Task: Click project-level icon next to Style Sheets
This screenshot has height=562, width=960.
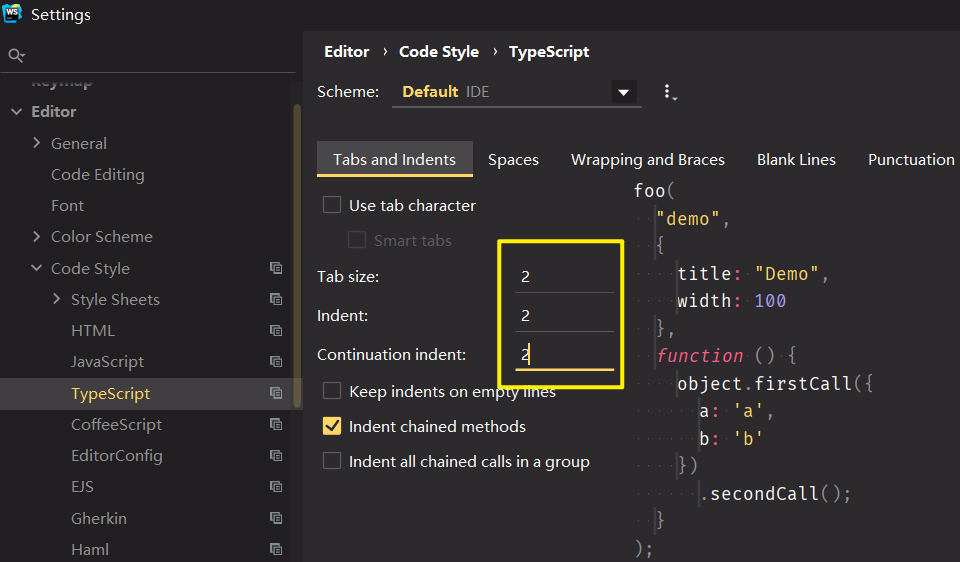Action: click(x=276, y=299)
